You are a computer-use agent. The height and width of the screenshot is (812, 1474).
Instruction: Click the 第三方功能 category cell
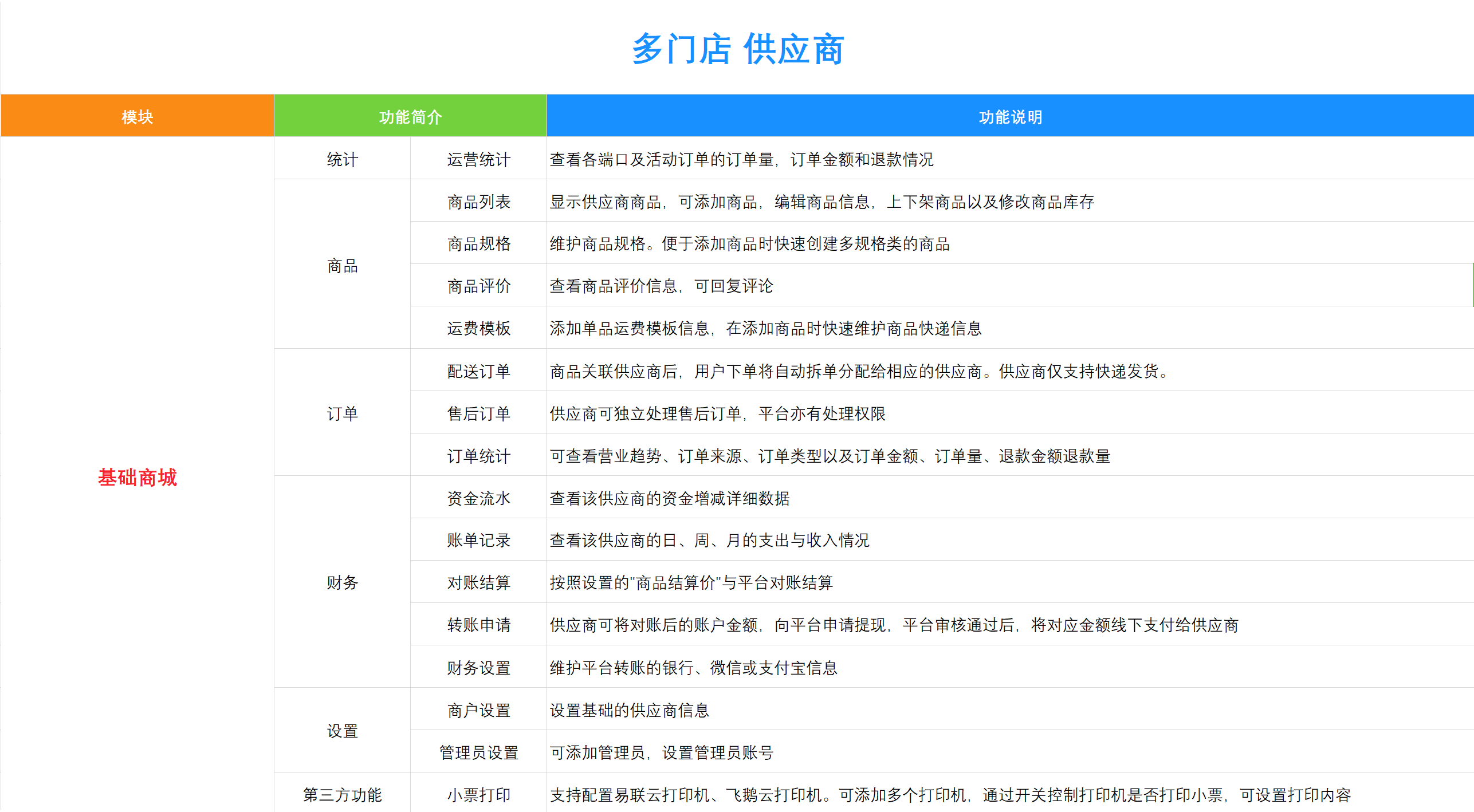(342, 794)
